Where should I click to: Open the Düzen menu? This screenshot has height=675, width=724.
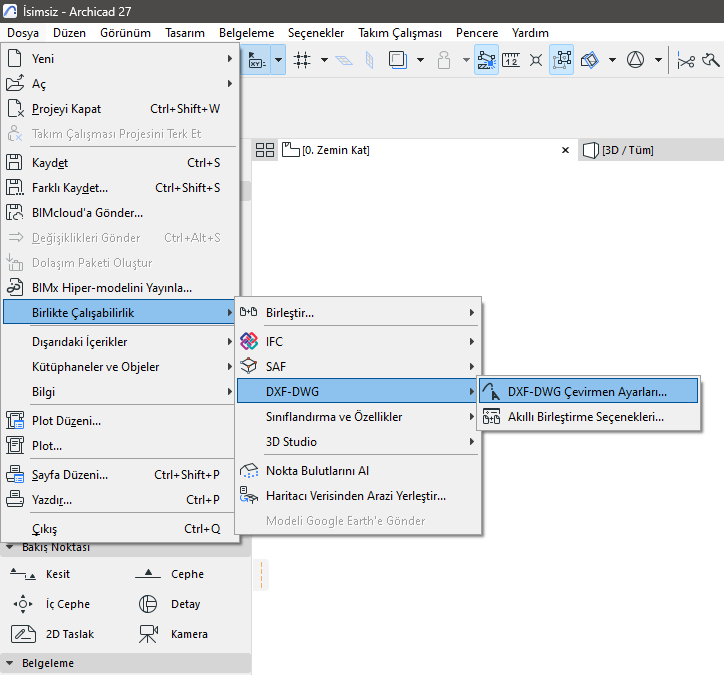(x=69, y=33)
